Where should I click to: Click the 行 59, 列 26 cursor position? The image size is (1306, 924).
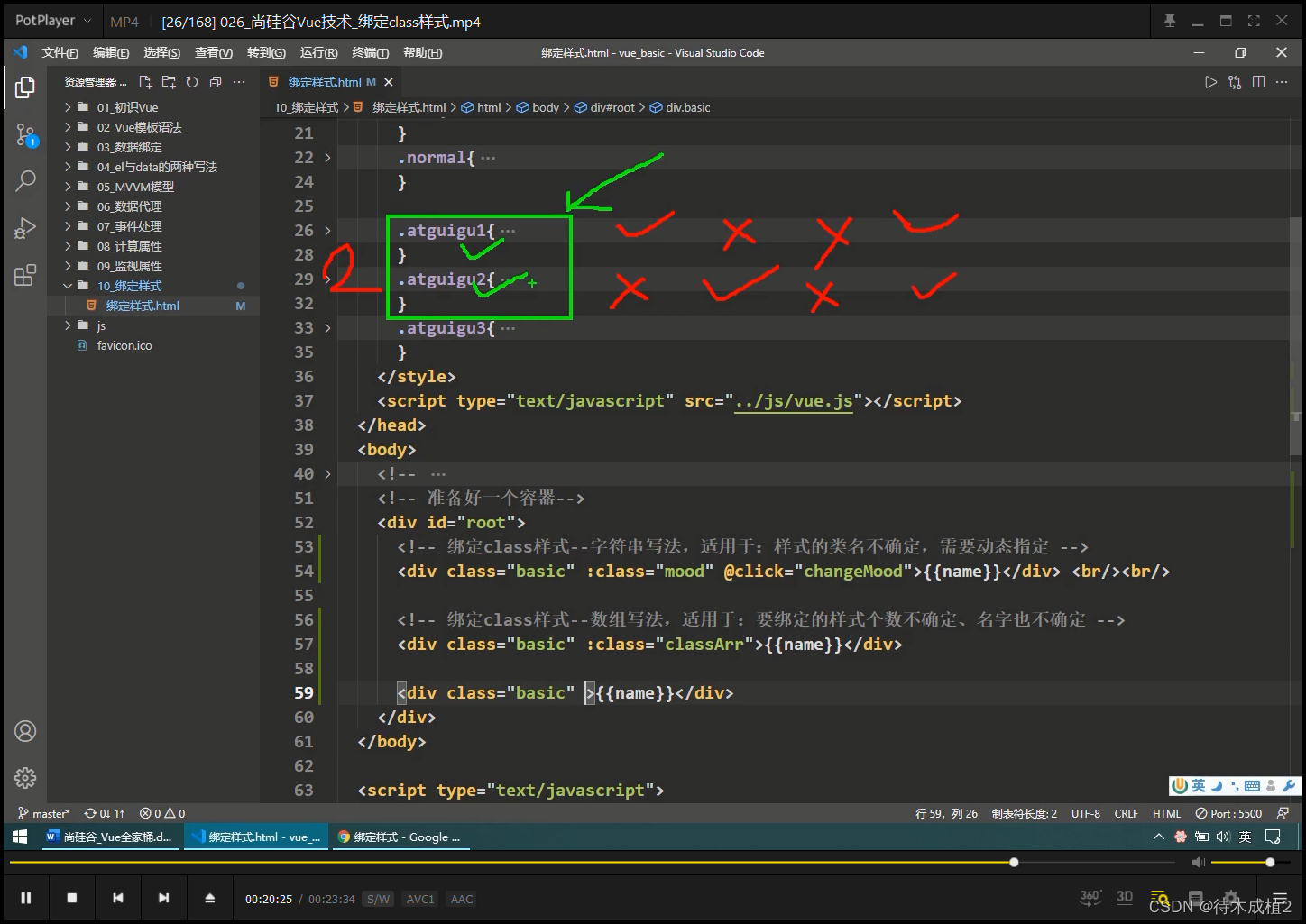(x=946, y=813)
